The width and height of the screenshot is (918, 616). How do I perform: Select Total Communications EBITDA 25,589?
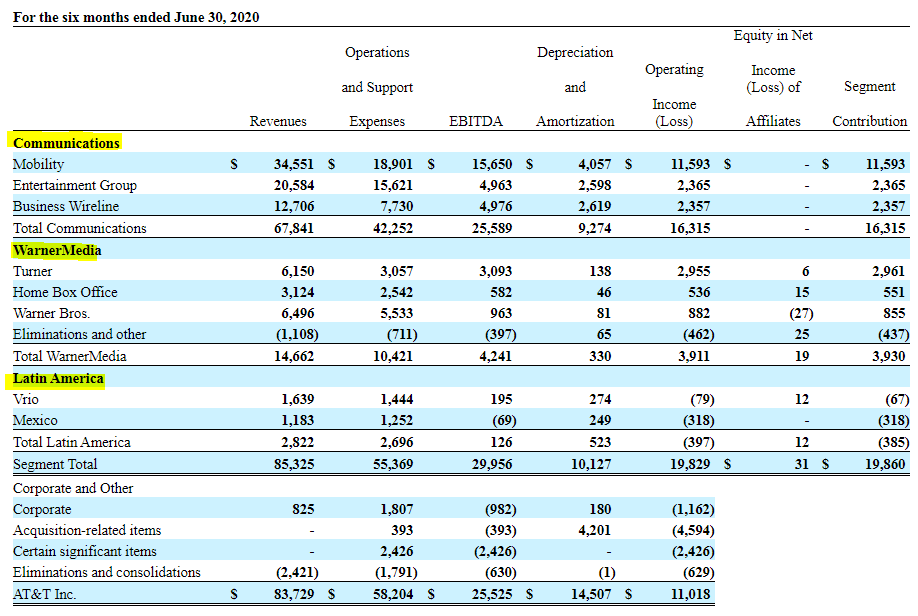coord(492,228)
